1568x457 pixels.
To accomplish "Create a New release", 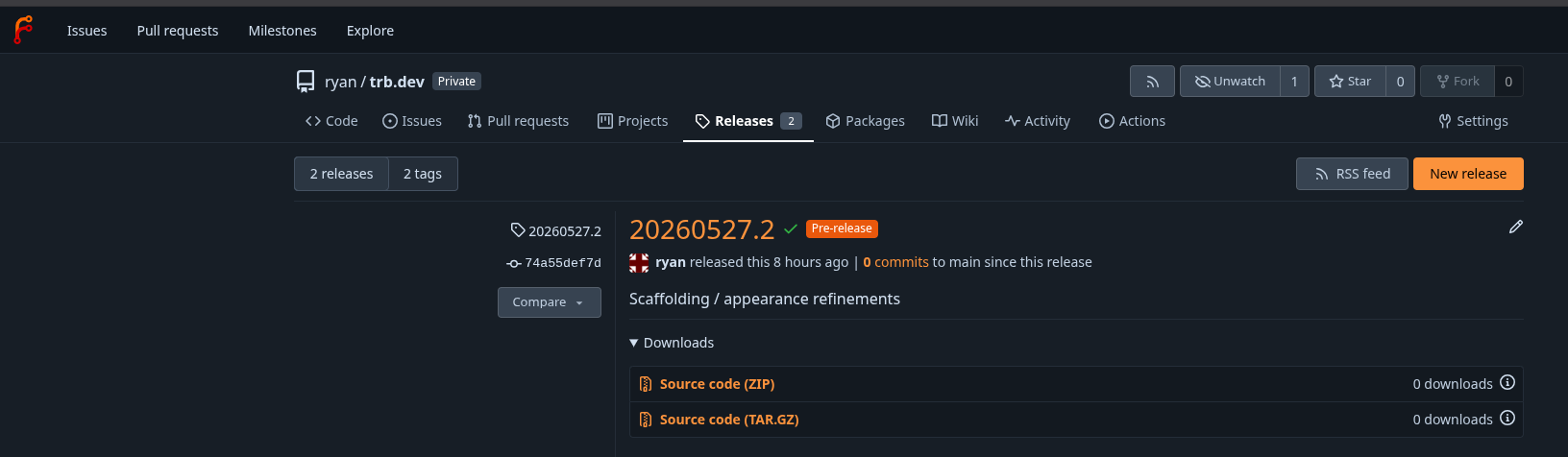I will point(1468,174).
